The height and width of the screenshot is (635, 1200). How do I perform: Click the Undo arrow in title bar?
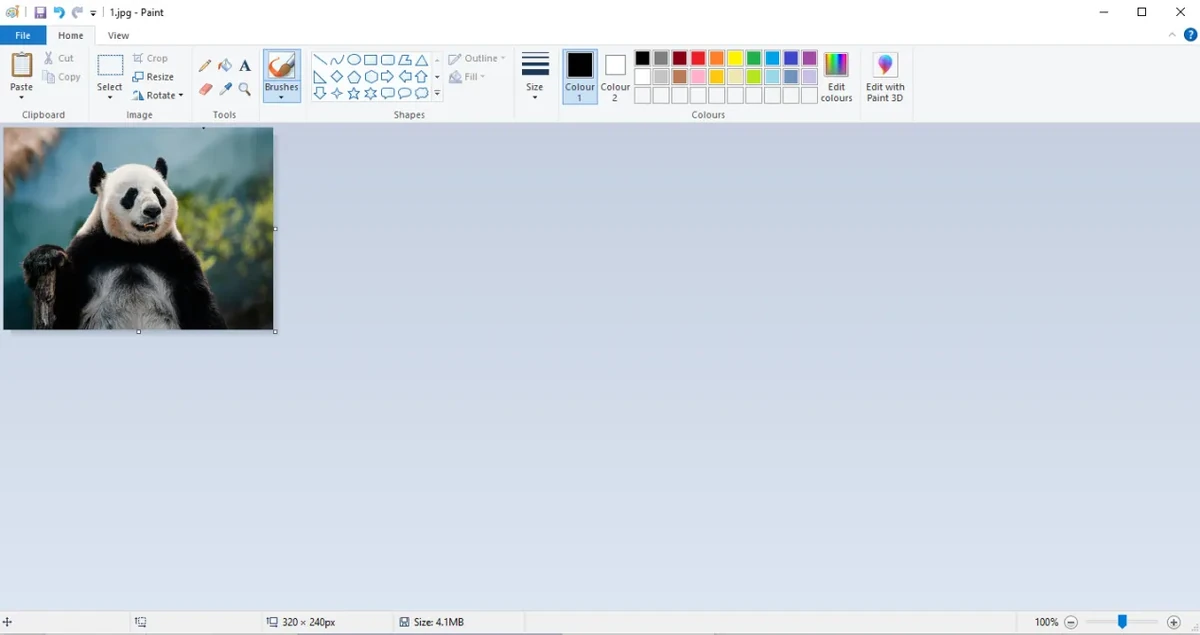coord(59,13)
